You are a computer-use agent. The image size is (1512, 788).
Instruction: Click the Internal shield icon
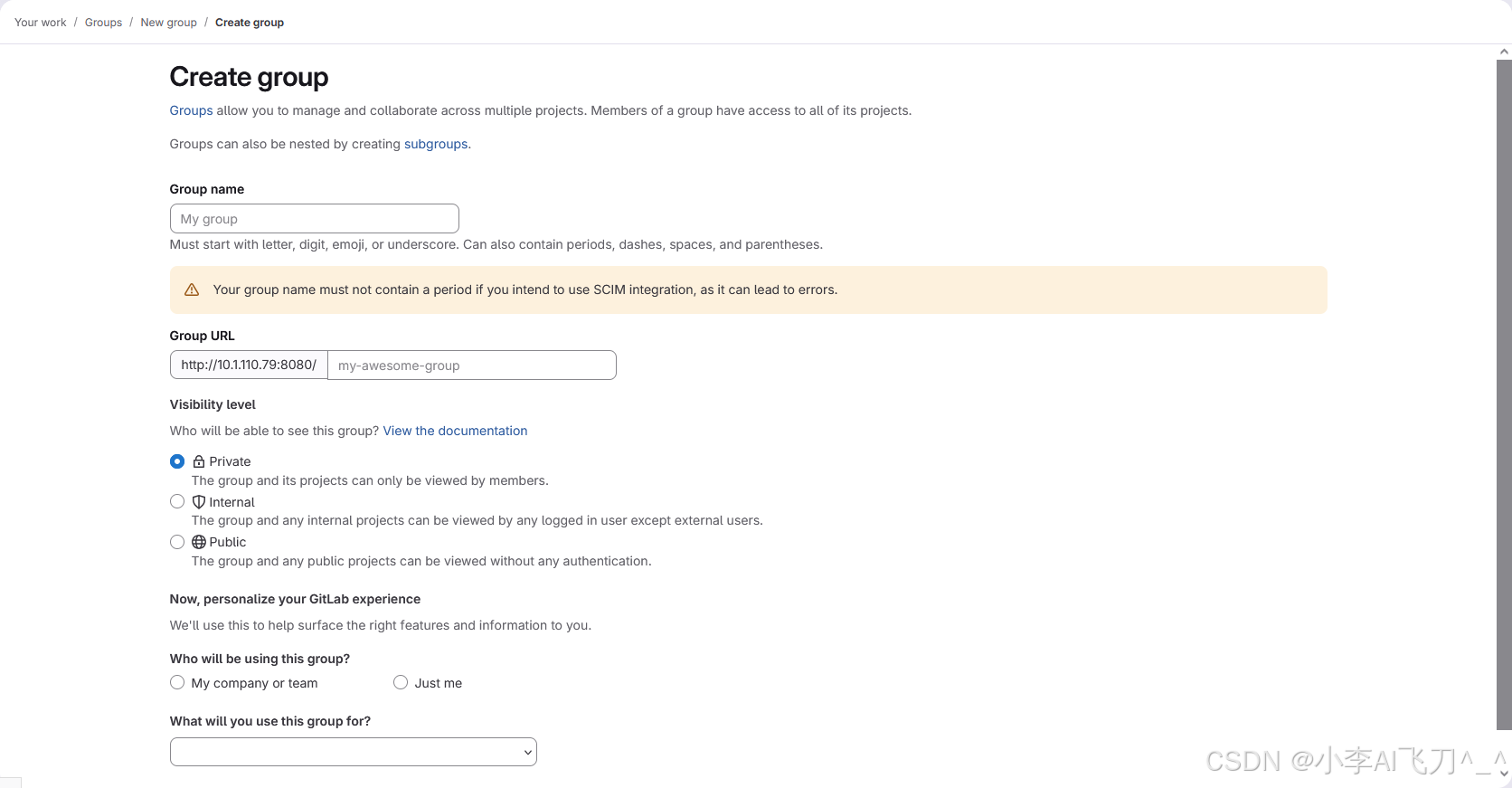199,502
